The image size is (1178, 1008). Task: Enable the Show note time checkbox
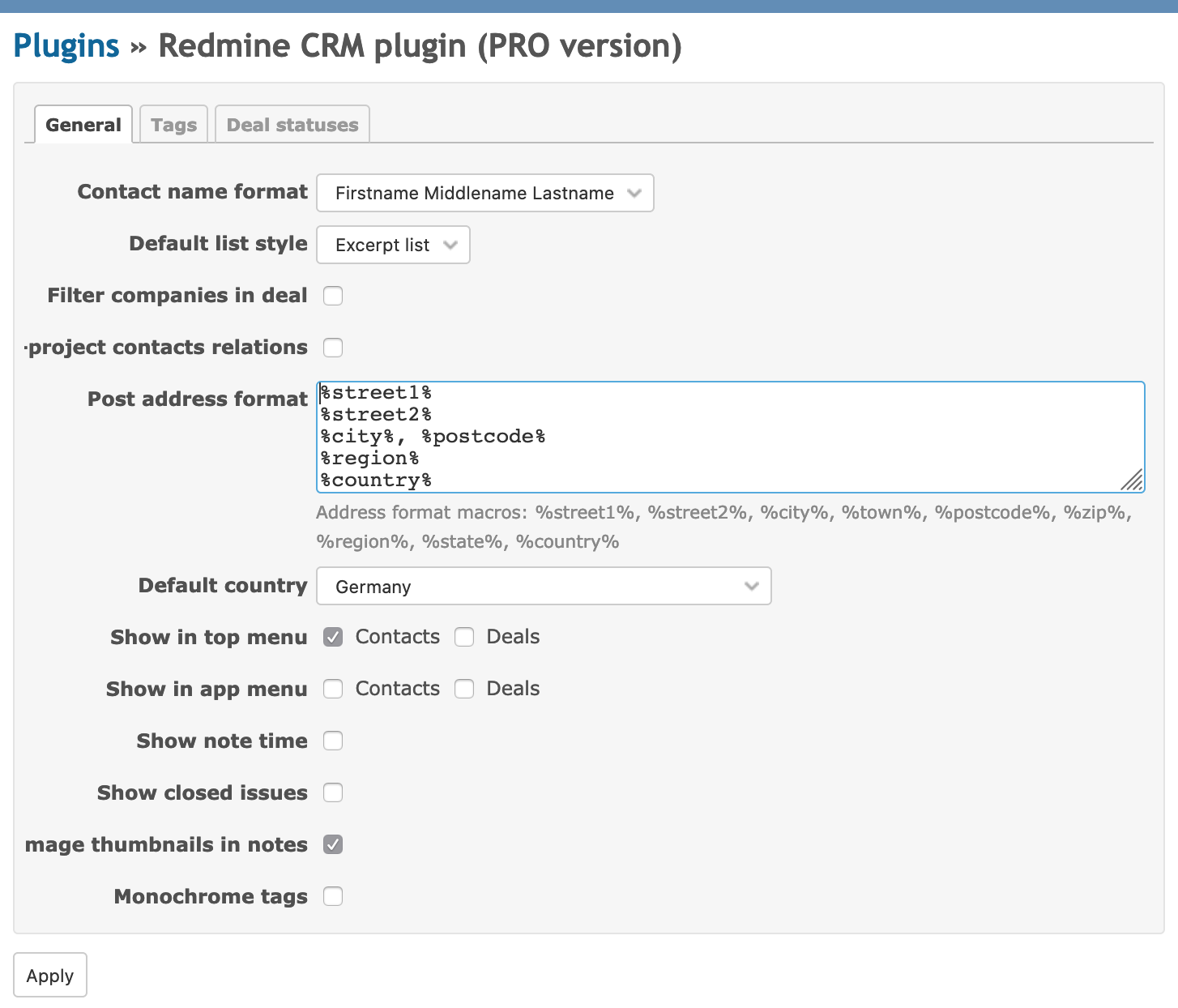[x=333, y=741]
